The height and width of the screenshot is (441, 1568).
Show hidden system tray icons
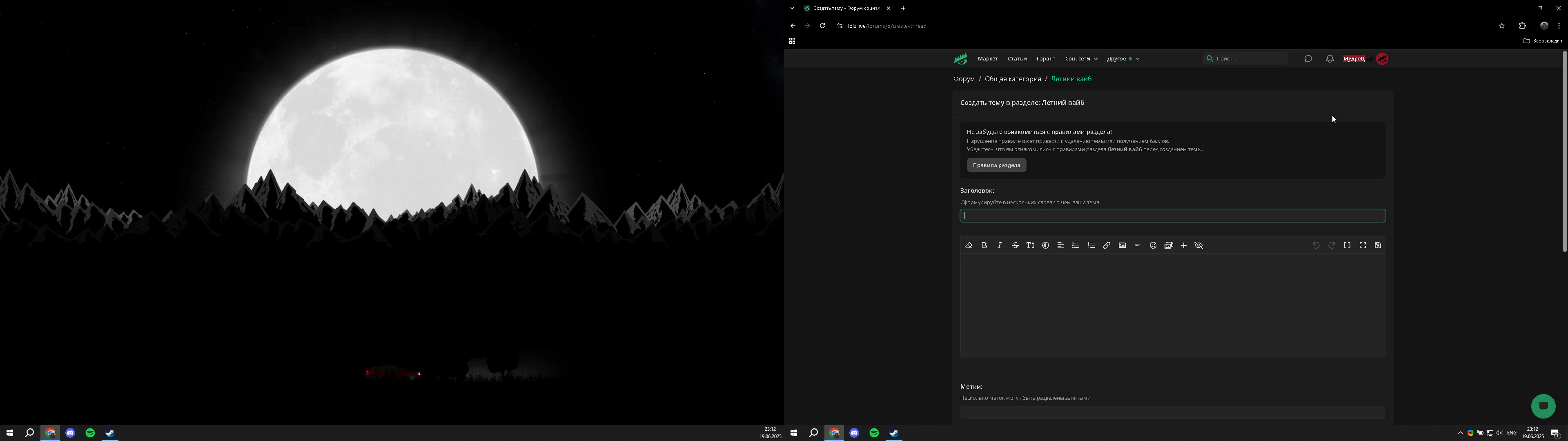pyautogui.click(x=1460, y=433)
